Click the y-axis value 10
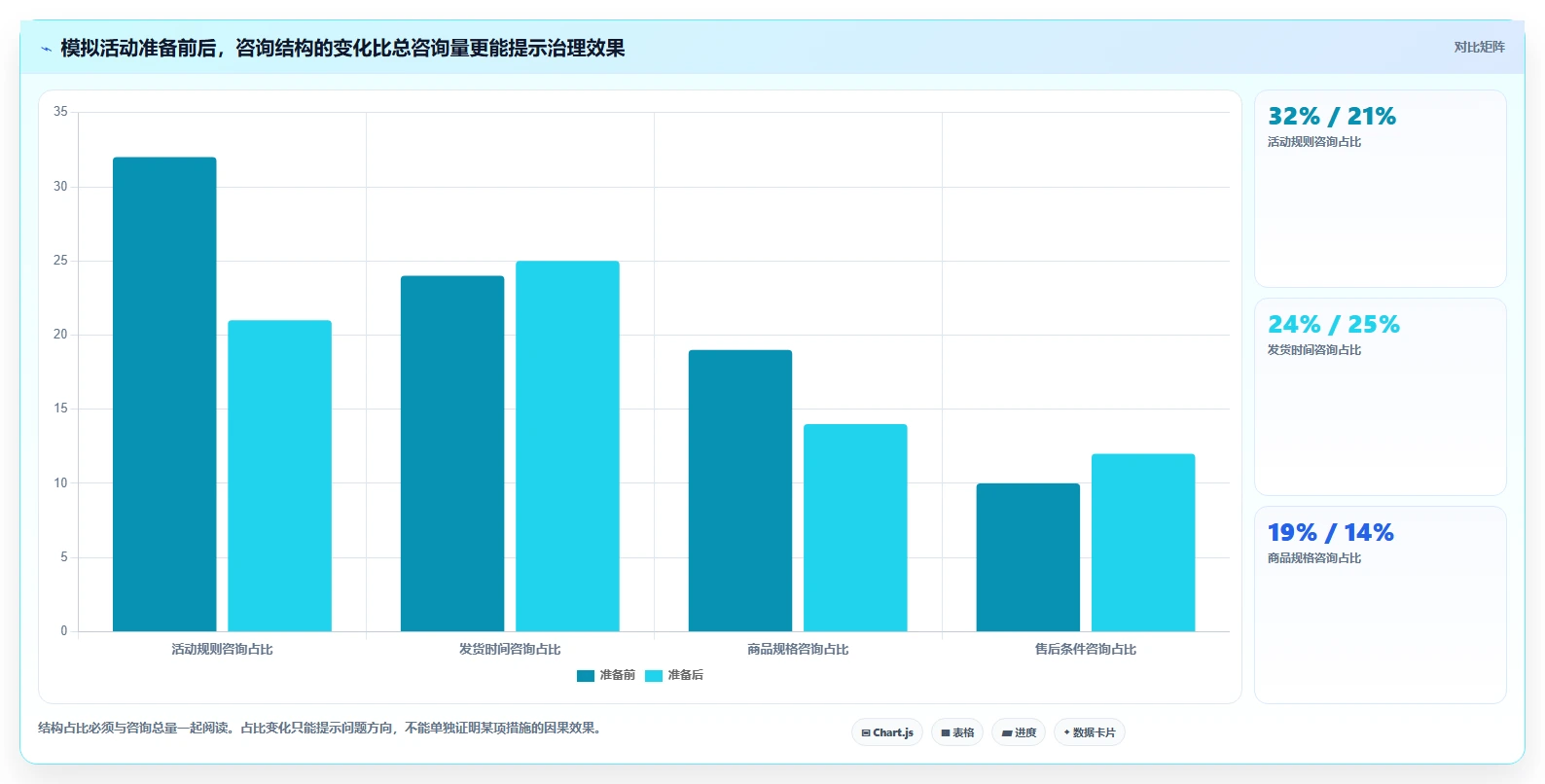This screenshot has height=784, width=1545. point(60,483)
